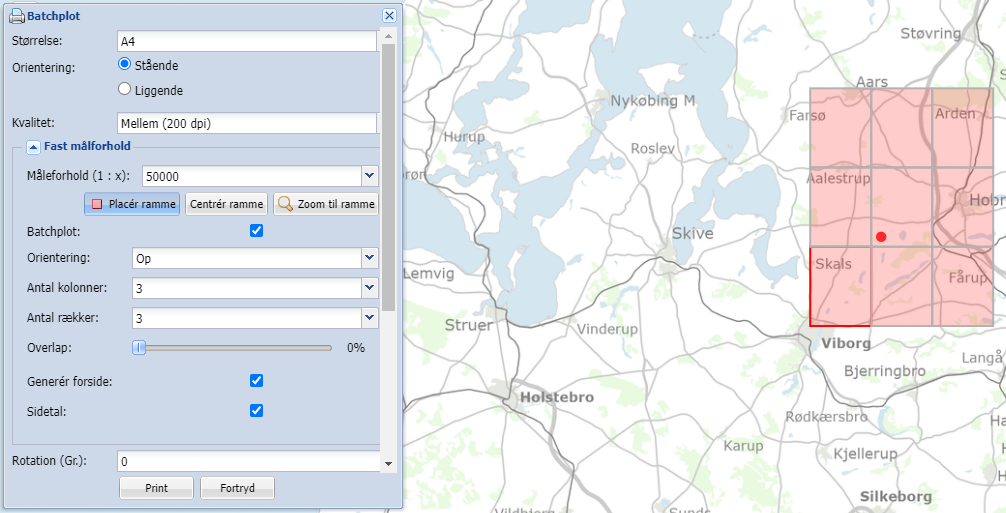Click the Viborg label on the map
The image size is (1006, 513).
(x=846, y=344)
